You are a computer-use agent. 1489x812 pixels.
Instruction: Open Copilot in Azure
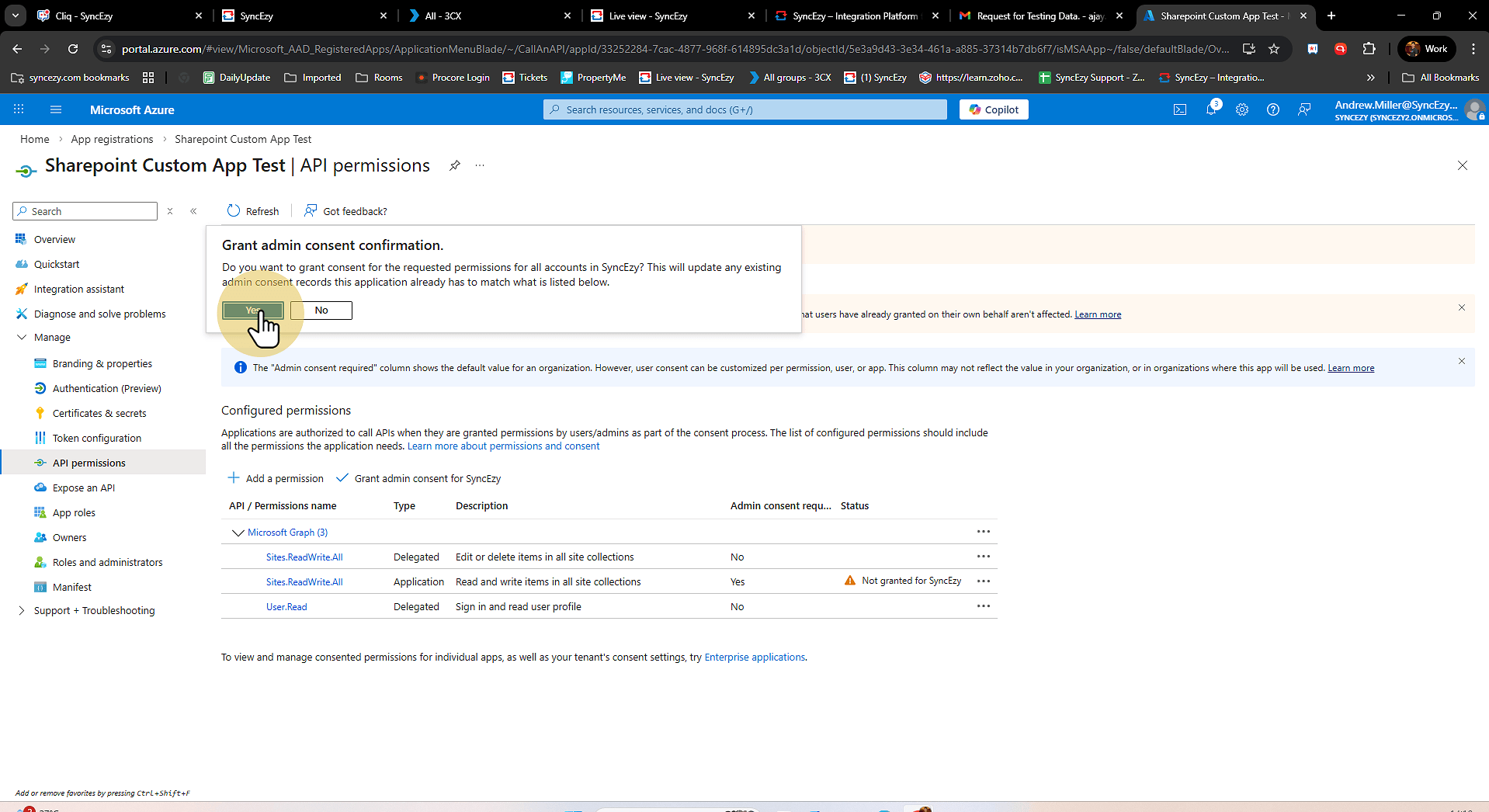[994, 109]
